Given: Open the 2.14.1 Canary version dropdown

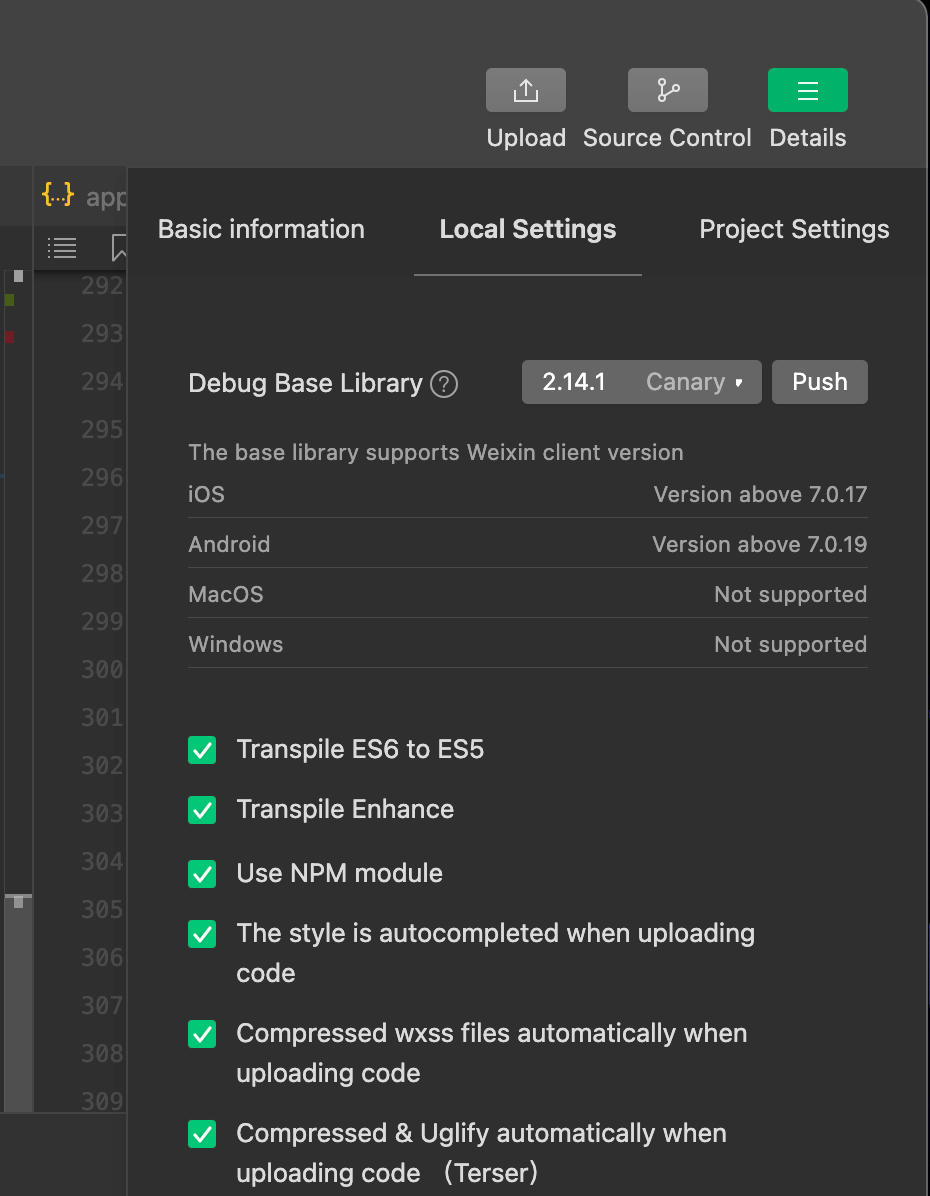Looking at the screenshot, I should click(641, 382).
